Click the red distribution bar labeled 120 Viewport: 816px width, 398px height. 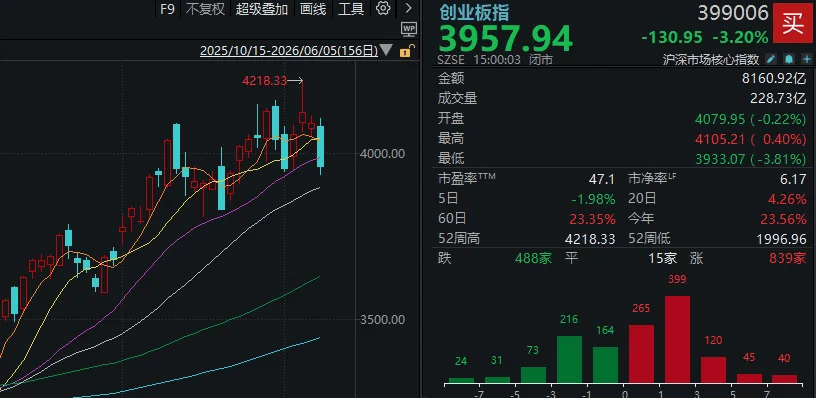[x=713, y=370]
